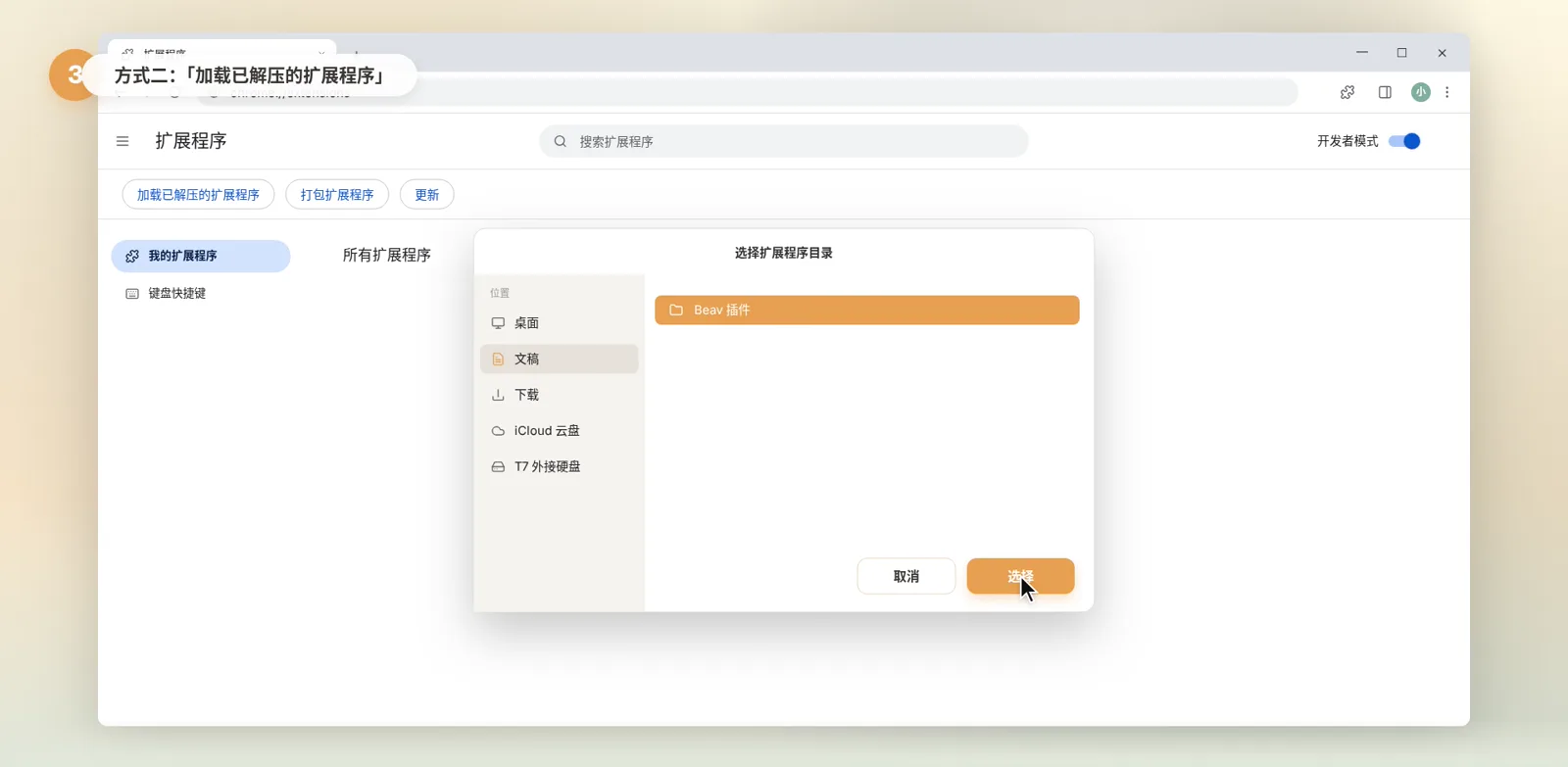Toggle the browser side panel icon
Image resolution: width=1568 pixels, height=767 pixels.
(x=1385, y=92)
